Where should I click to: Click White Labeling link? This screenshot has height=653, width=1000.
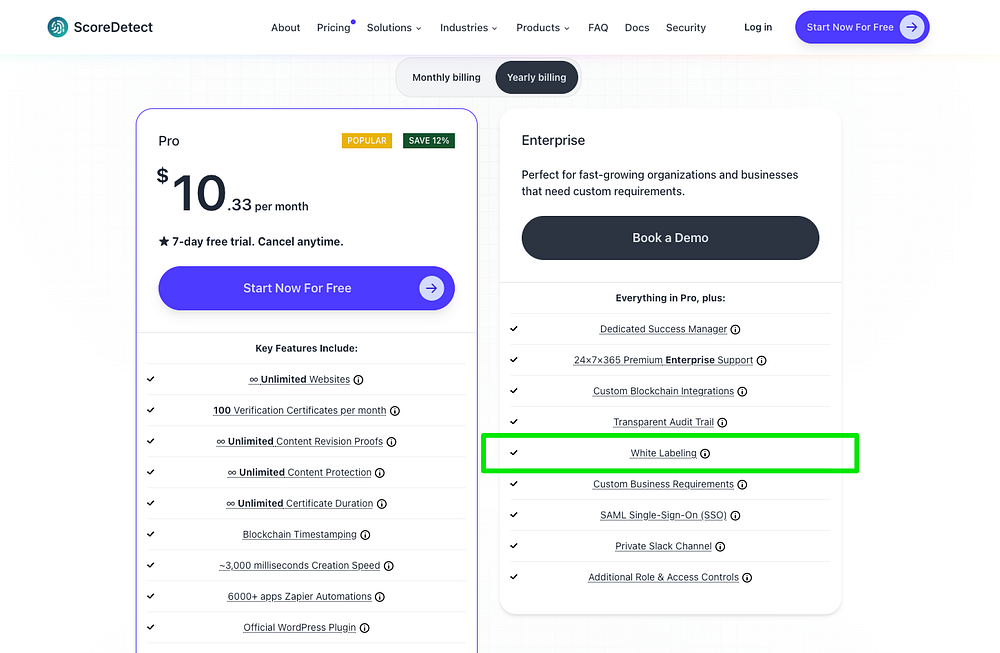tap(663, 453)
